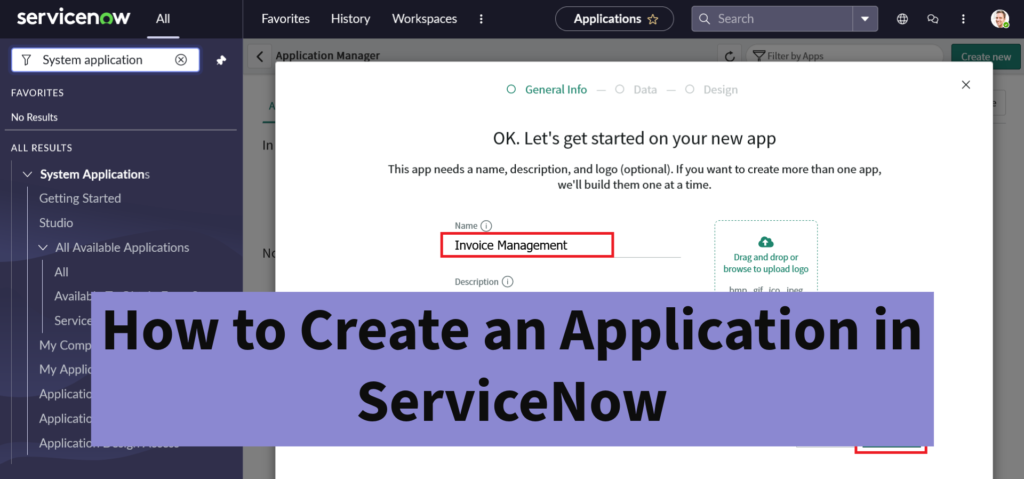This screenshot has height=479, width=1024.
Task: Go back with the Application Manager arrow
Action: pos(260,56)
